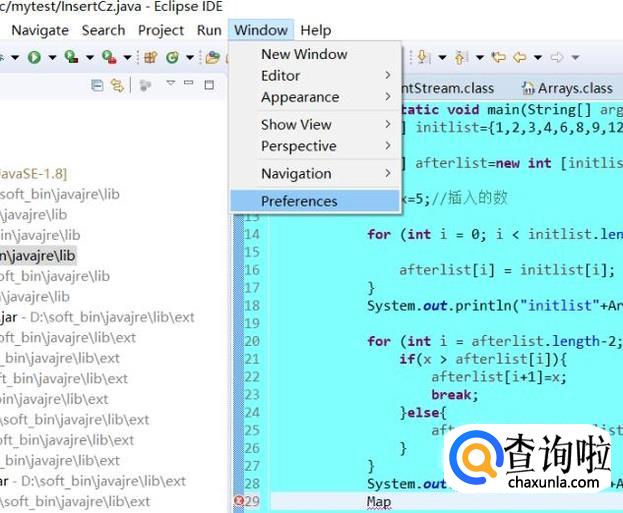The width and height of the screenshot is (623, 513).
Task: Minimize the Package Explorer view
Action: [189, 83]
